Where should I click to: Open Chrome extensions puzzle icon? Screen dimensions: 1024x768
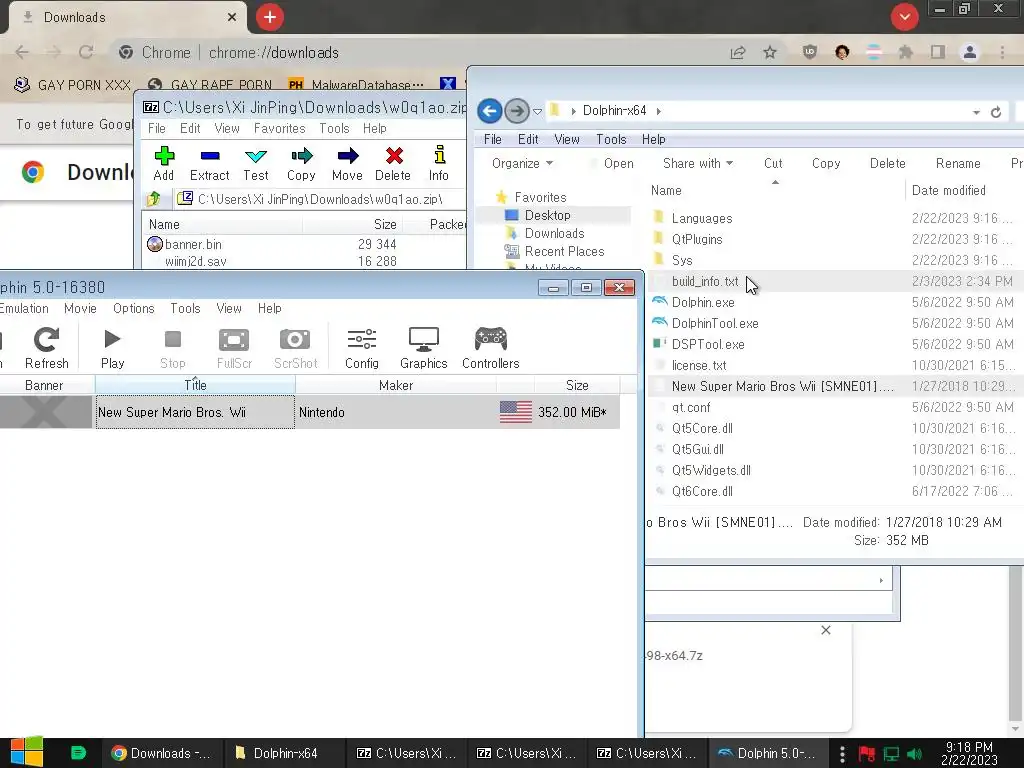point(905,52)
